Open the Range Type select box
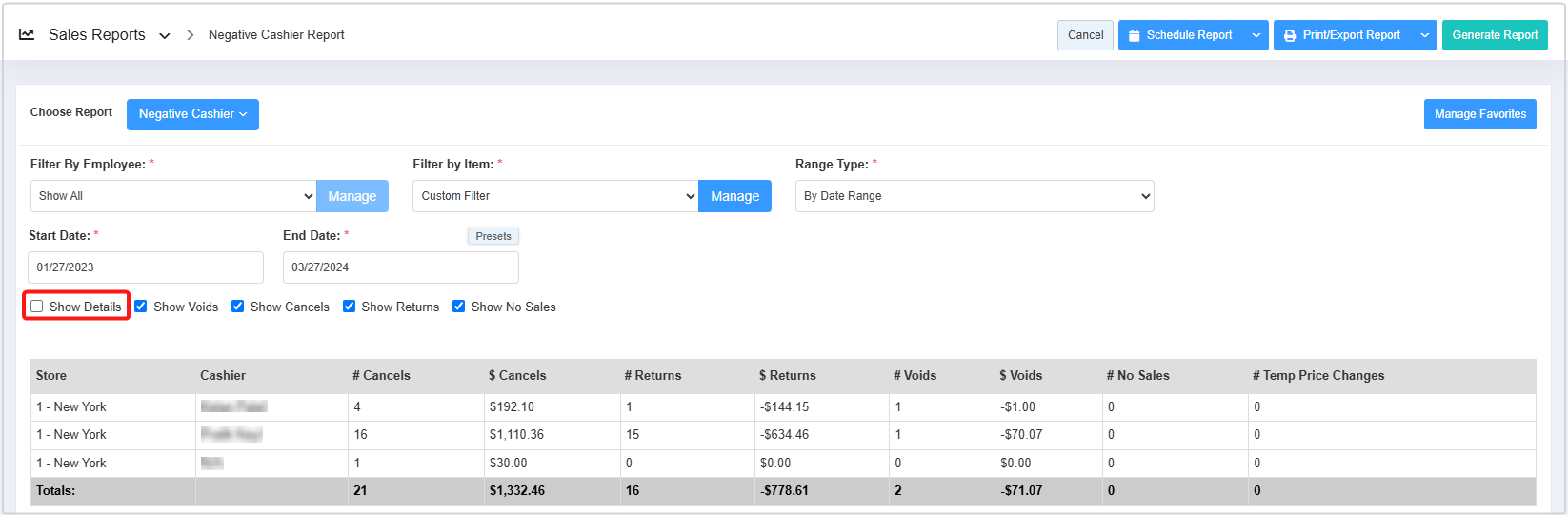 click(974, 196)
